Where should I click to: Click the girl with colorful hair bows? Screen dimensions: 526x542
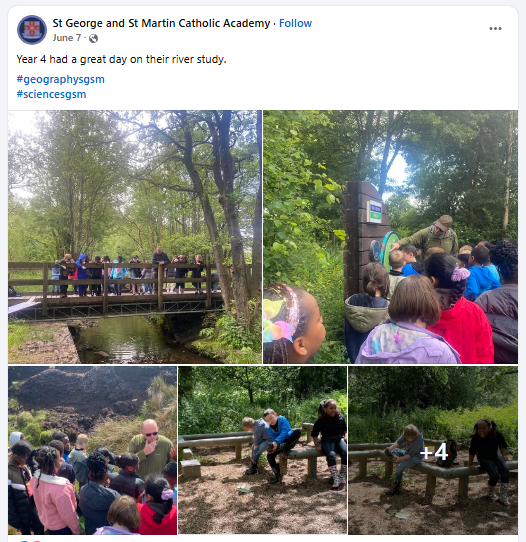click(x=294, y=325)
